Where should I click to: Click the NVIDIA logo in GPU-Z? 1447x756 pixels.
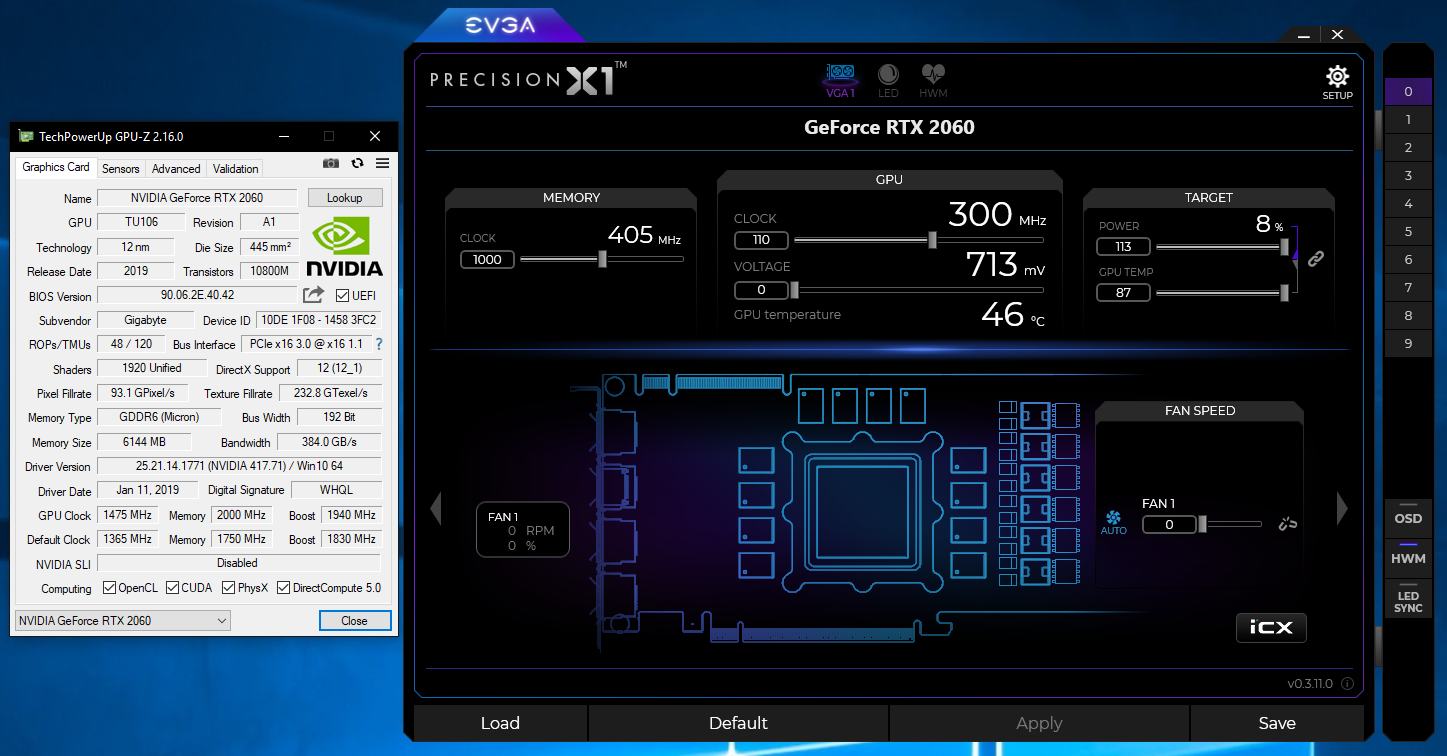pos(344,246)
